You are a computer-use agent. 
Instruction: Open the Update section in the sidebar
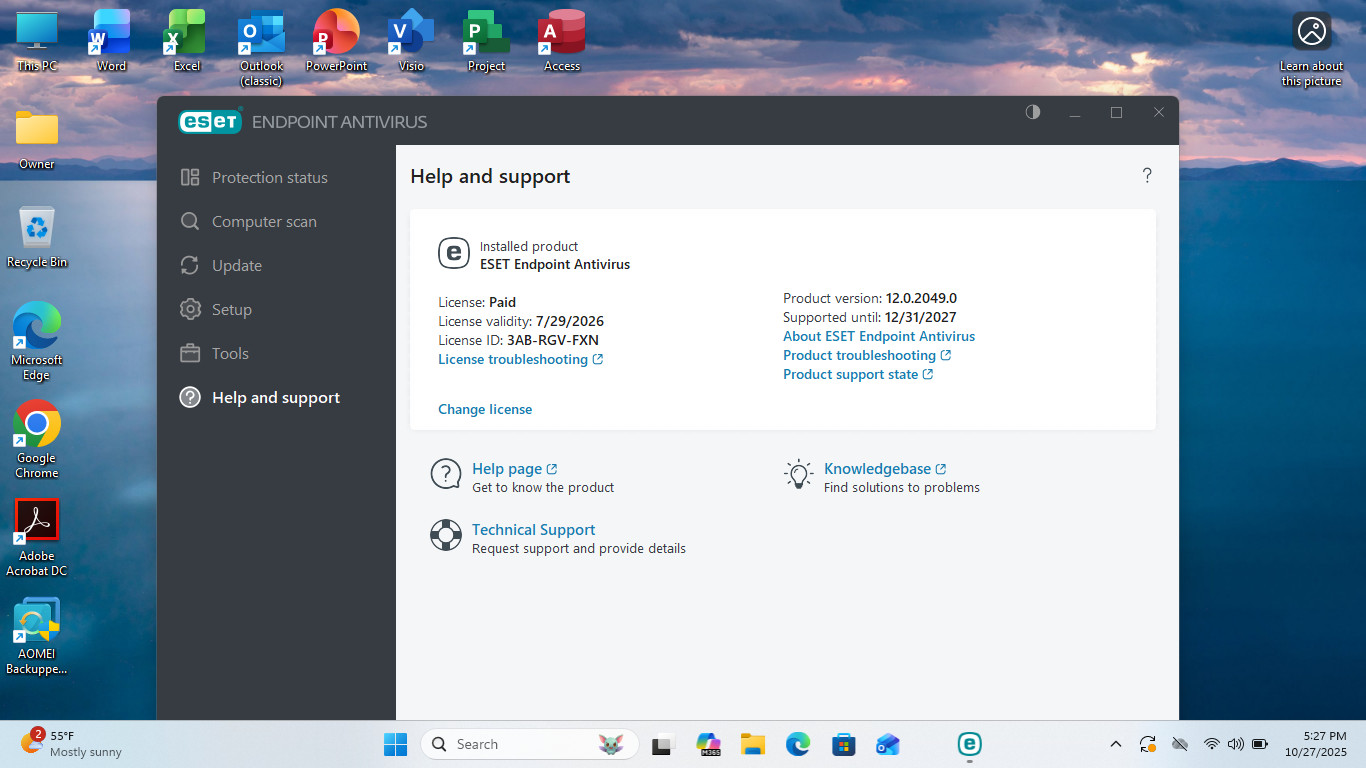[x=221, y=266]
